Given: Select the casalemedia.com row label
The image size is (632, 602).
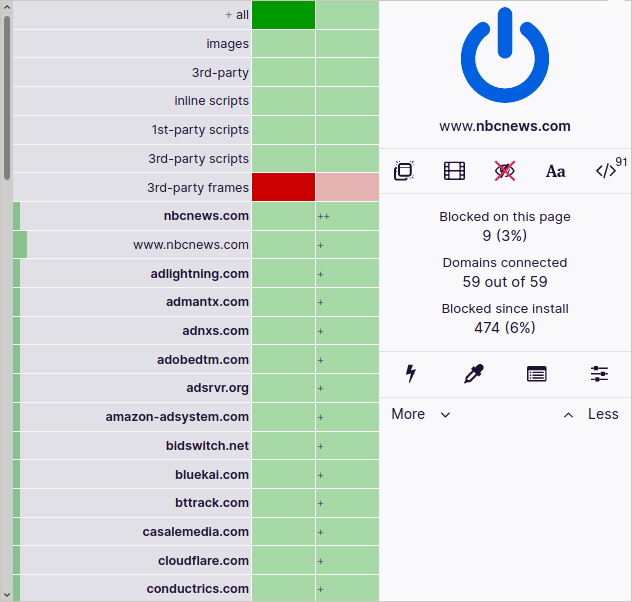Looking at the screenshot, I should point(132,532).
